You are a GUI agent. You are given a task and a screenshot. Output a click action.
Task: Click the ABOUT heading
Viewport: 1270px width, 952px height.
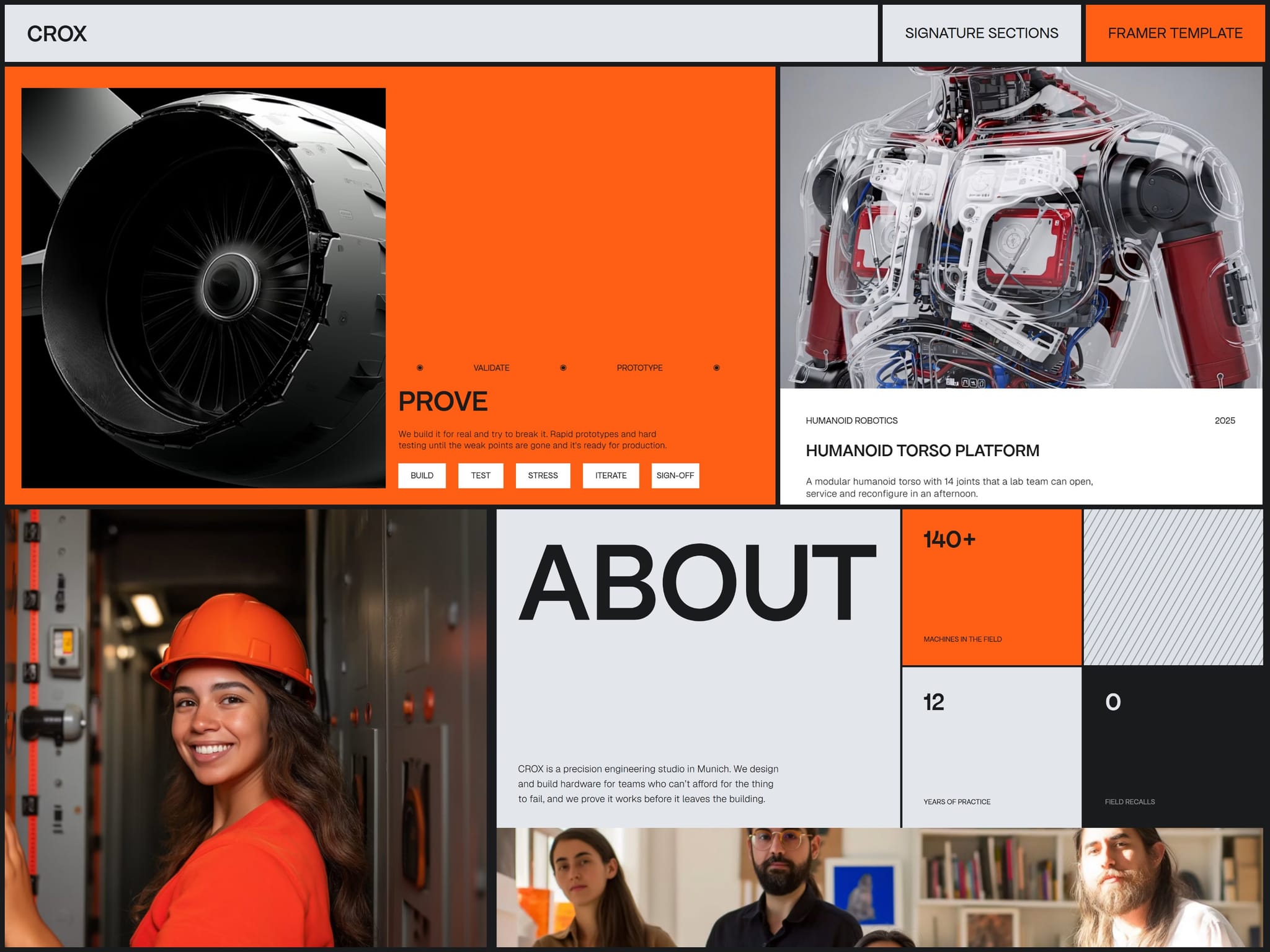point(697,583)
